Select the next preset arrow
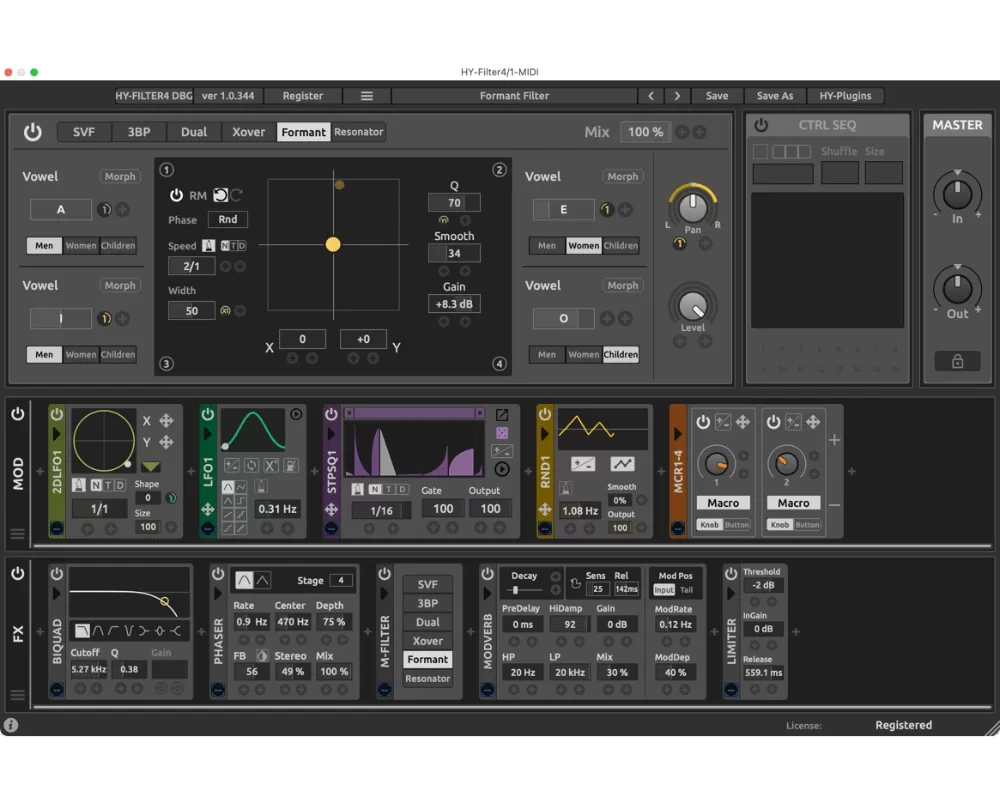Screen dimensions: 1000x800 click(x=677, y=96)
